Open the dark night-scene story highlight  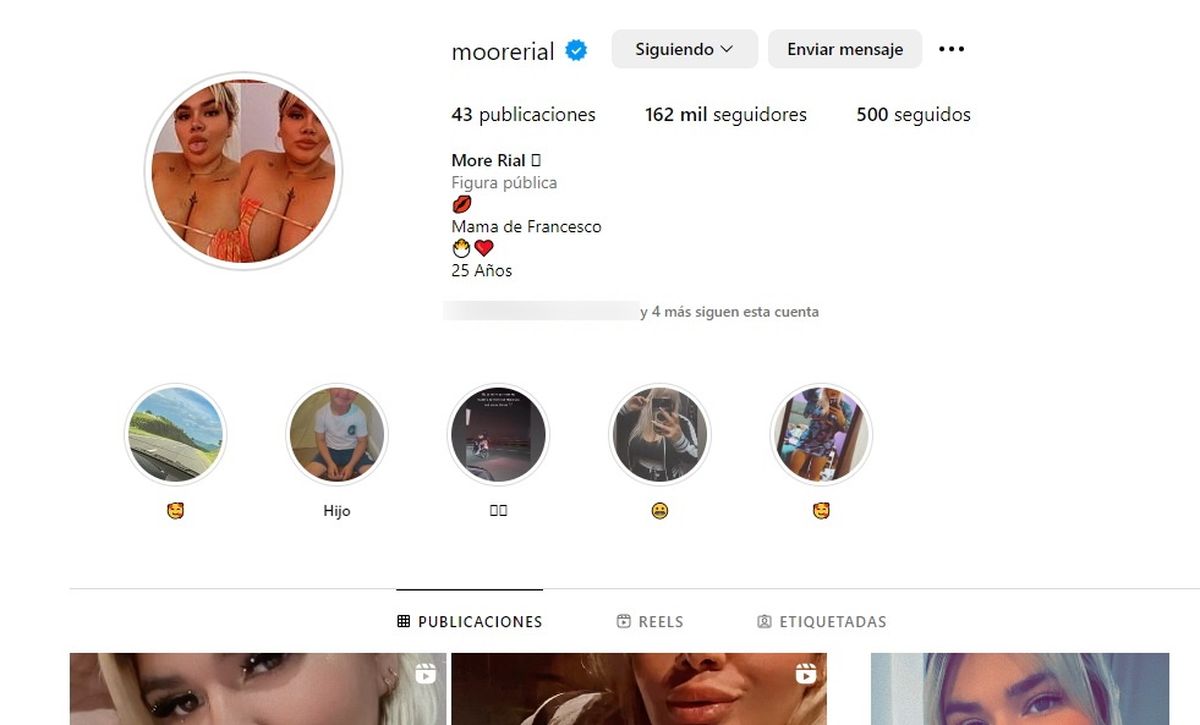click(498, 435)
